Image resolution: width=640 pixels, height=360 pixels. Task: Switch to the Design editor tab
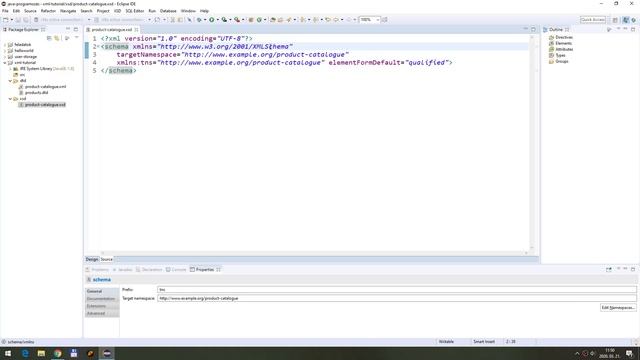click(92, 260)
